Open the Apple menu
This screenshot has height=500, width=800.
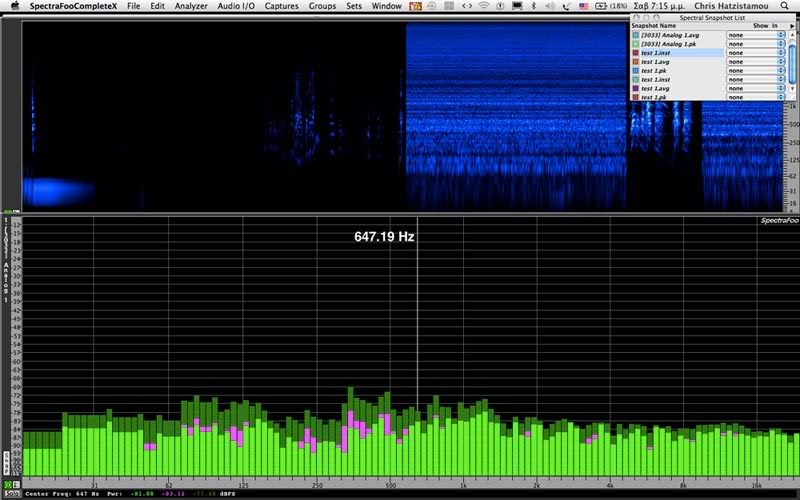click(13, 6)
